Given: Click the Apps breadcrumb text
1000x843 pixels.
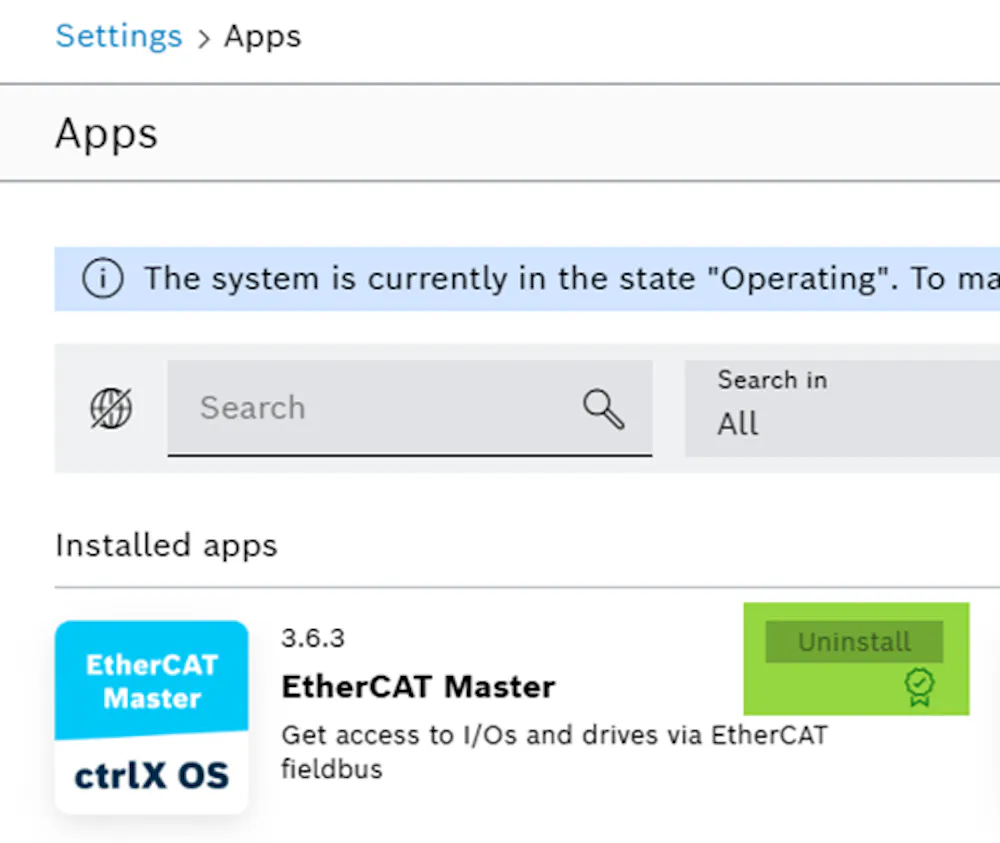Looking at the screenshot, I should (262, 37).
